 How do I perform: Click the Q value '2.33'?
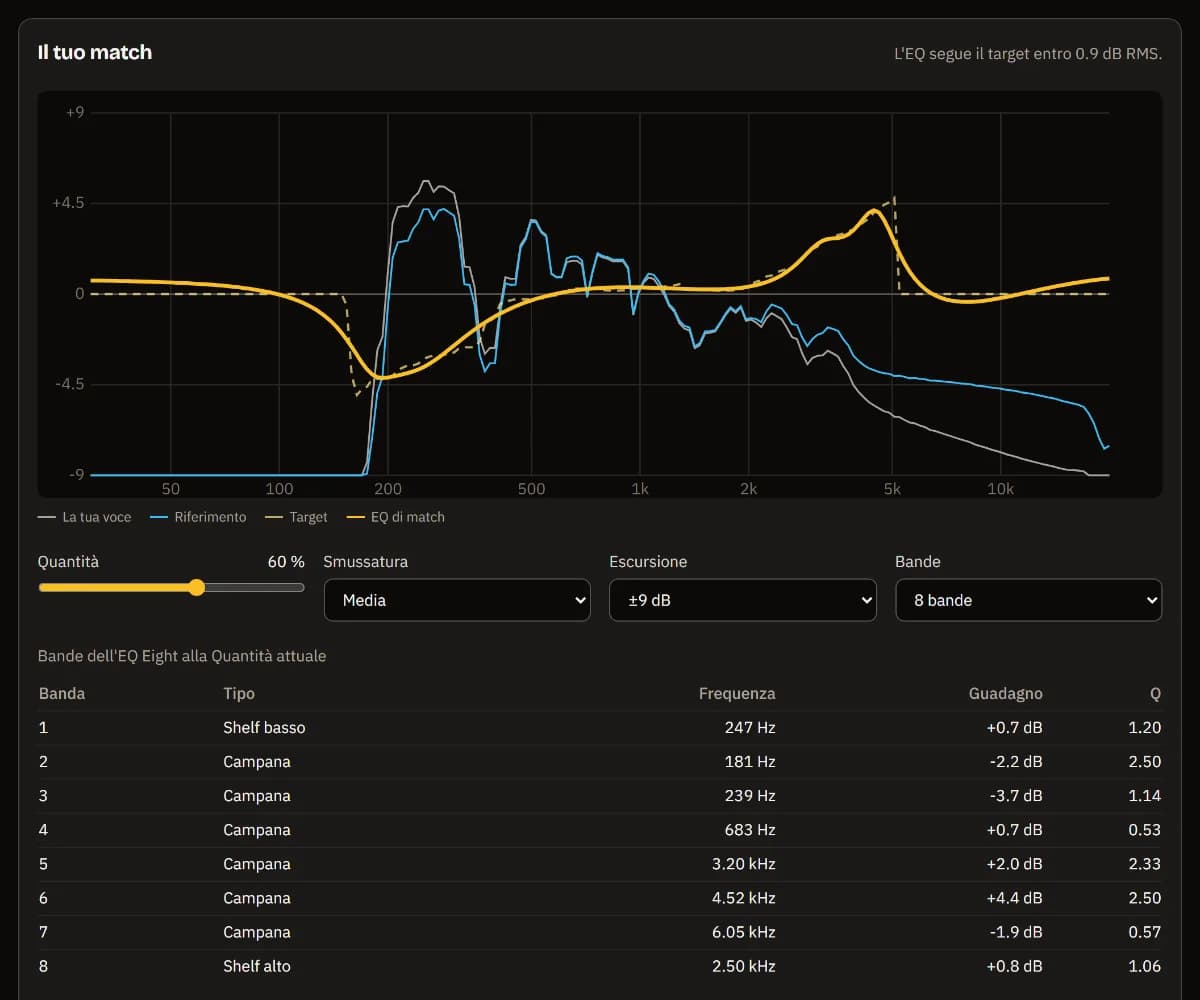[1145, 864]
